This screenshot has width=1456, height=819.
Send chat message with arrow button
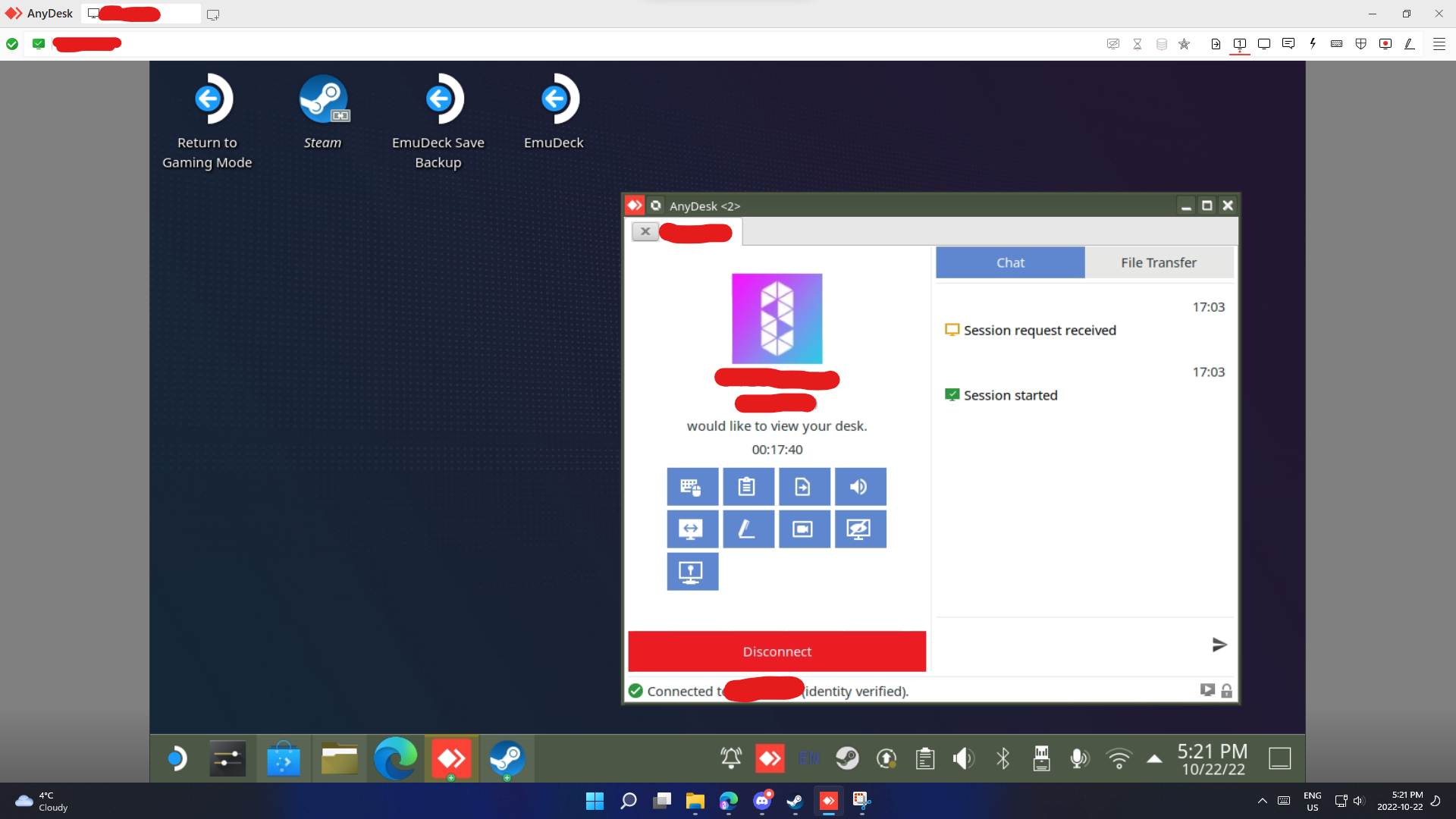point(1219,645)
